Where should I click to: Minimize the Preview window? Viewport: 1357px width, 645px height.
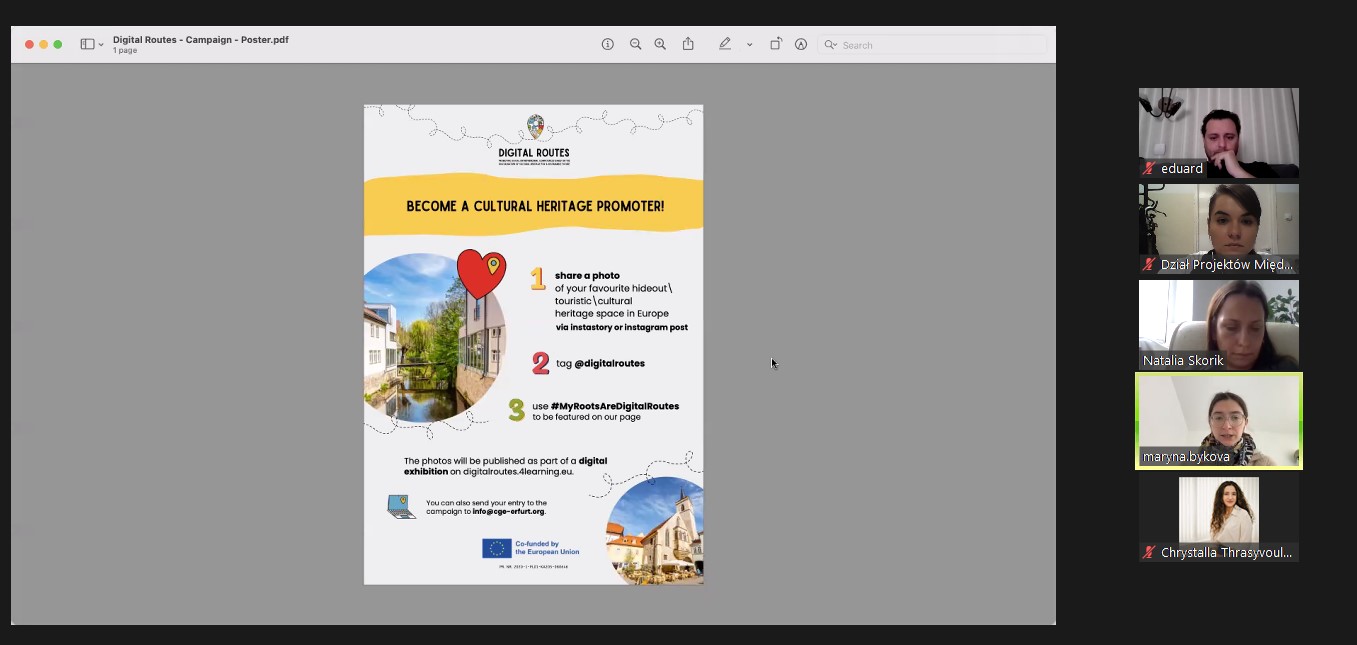tap(43, 44)
